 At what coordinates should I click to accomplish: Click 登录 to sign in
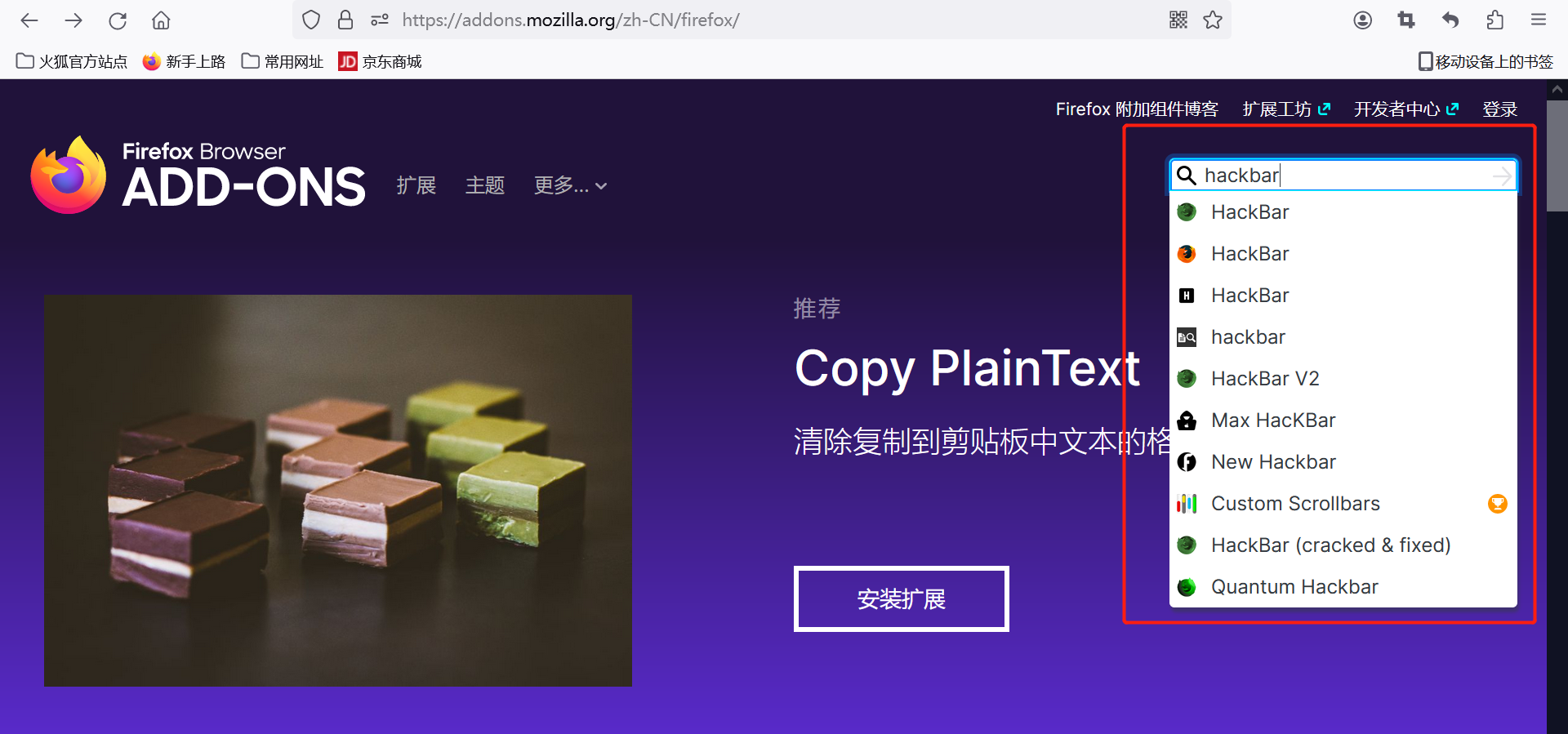click(x=1500, y=109)
